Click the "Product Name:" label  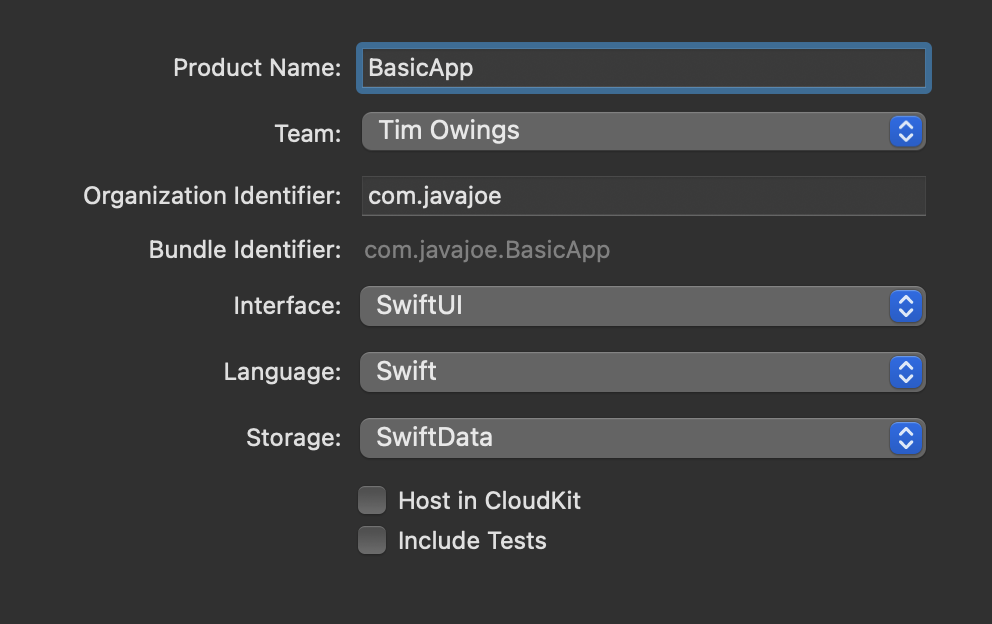click(x=257, y=68)
